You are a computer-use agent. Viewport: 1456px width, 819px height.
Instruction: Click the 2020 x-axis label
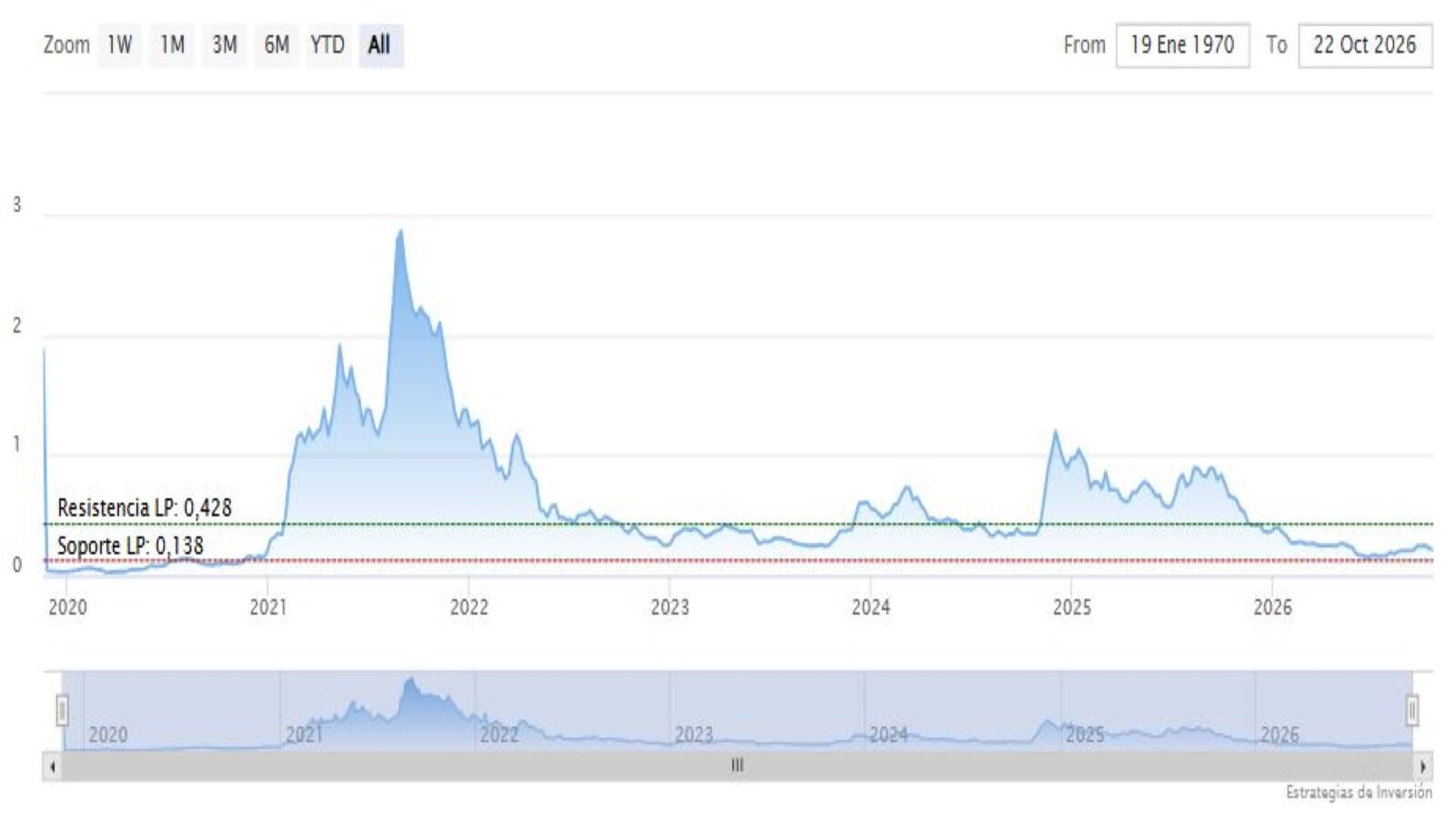[67, 607]
